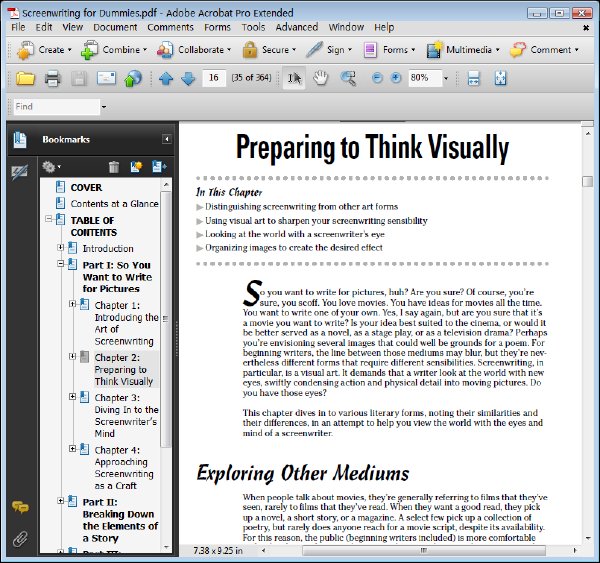Open the Combine dropdown
This screenshot has width=600, height=563.
113,50
